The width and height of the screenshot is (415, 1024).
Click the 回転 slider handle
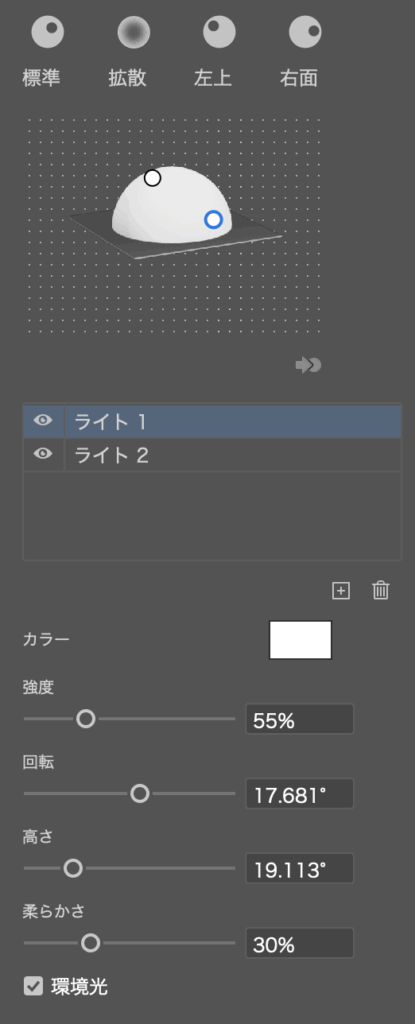(x=140, y=794)
